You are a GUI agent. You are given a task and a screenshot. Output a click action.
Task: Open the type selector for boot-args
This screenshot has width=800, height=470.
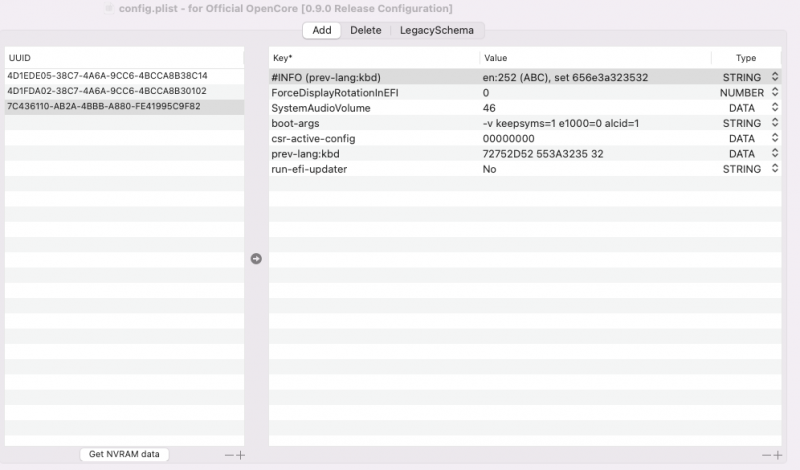click(775, 122)
